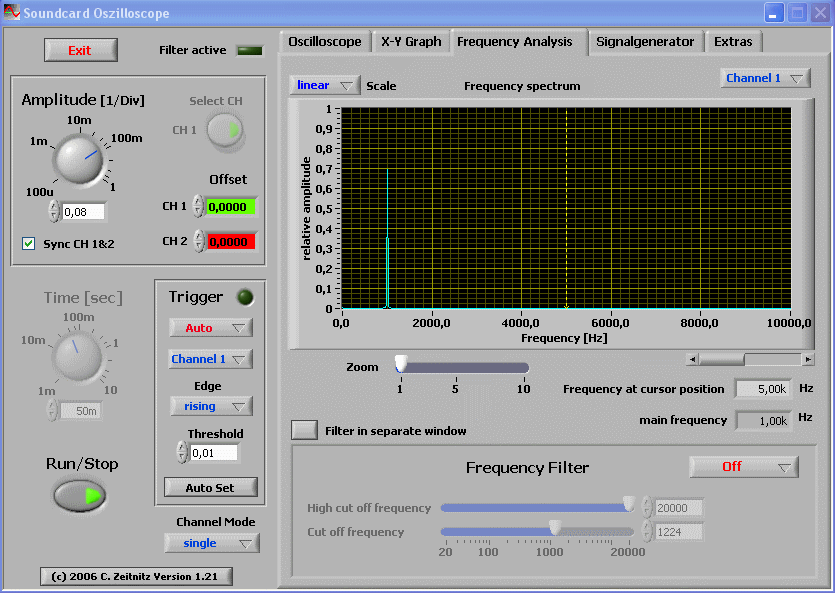835x593 pixels.
Task: Click the Cut off frequency stepper arrows
Action: point(647,531)
